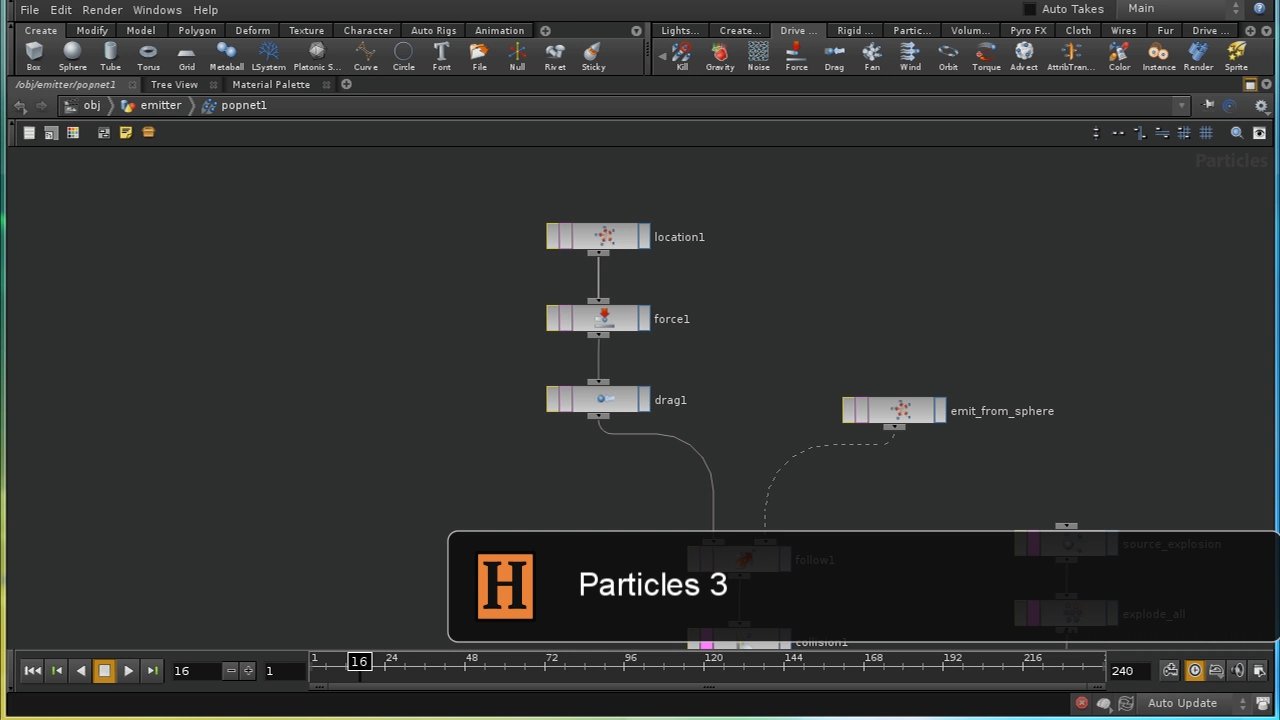Open the Render menu
The width and height of the screenshot is (1280, 720).
click(x=101, y=9)
